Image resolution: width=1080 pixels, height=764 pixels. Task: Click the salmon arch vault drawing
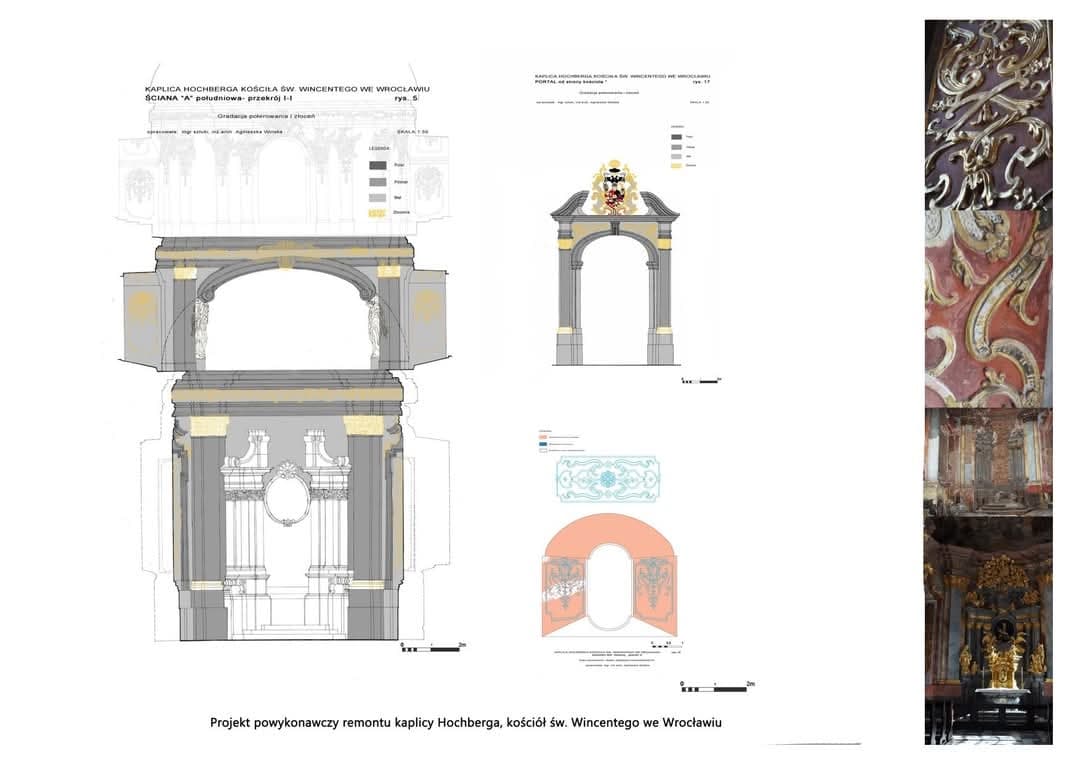(x=609, y=575)
